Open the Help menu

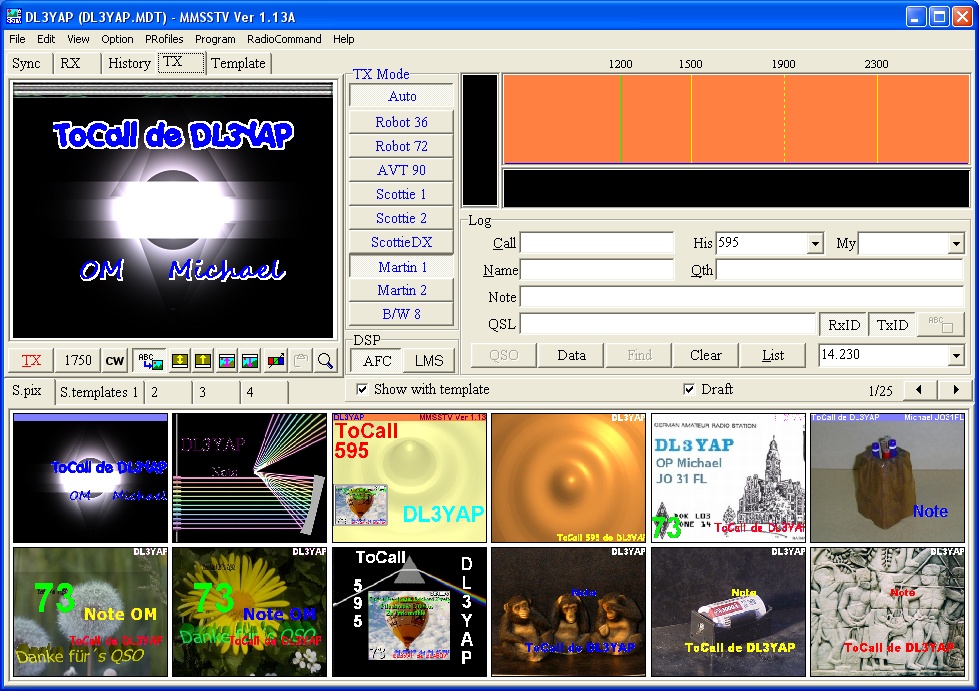point(343,39)
